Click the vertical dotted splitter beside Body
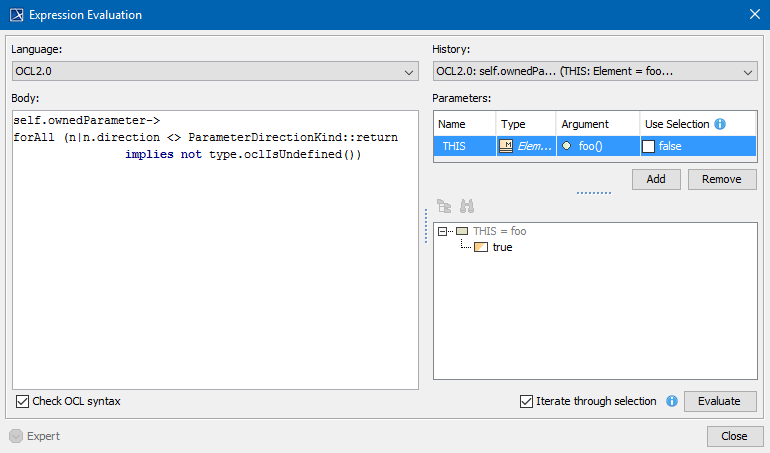The width and height of the screenshot is (770, 453). pyautogui.click(x=426, y=226)
